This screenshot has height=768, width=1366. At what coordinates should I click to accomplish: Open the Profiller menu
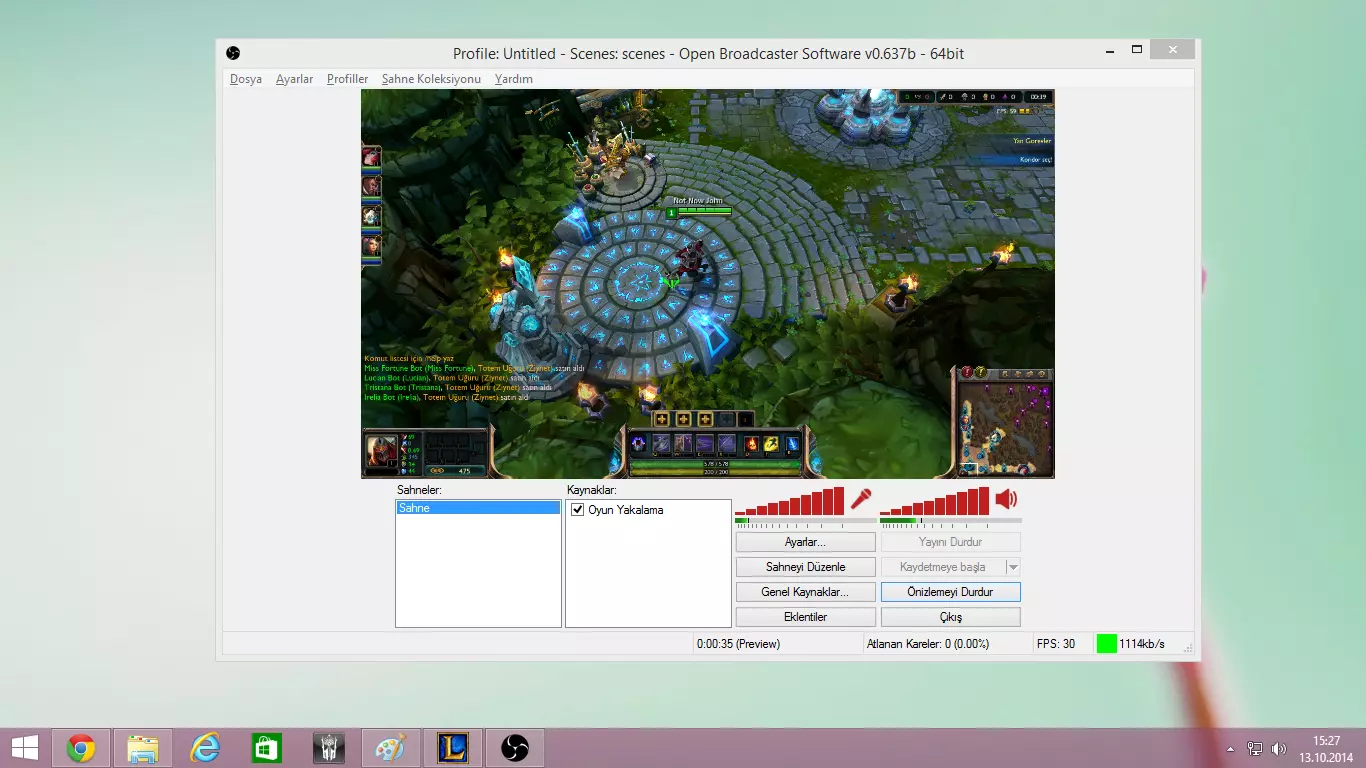coord(347,79)
